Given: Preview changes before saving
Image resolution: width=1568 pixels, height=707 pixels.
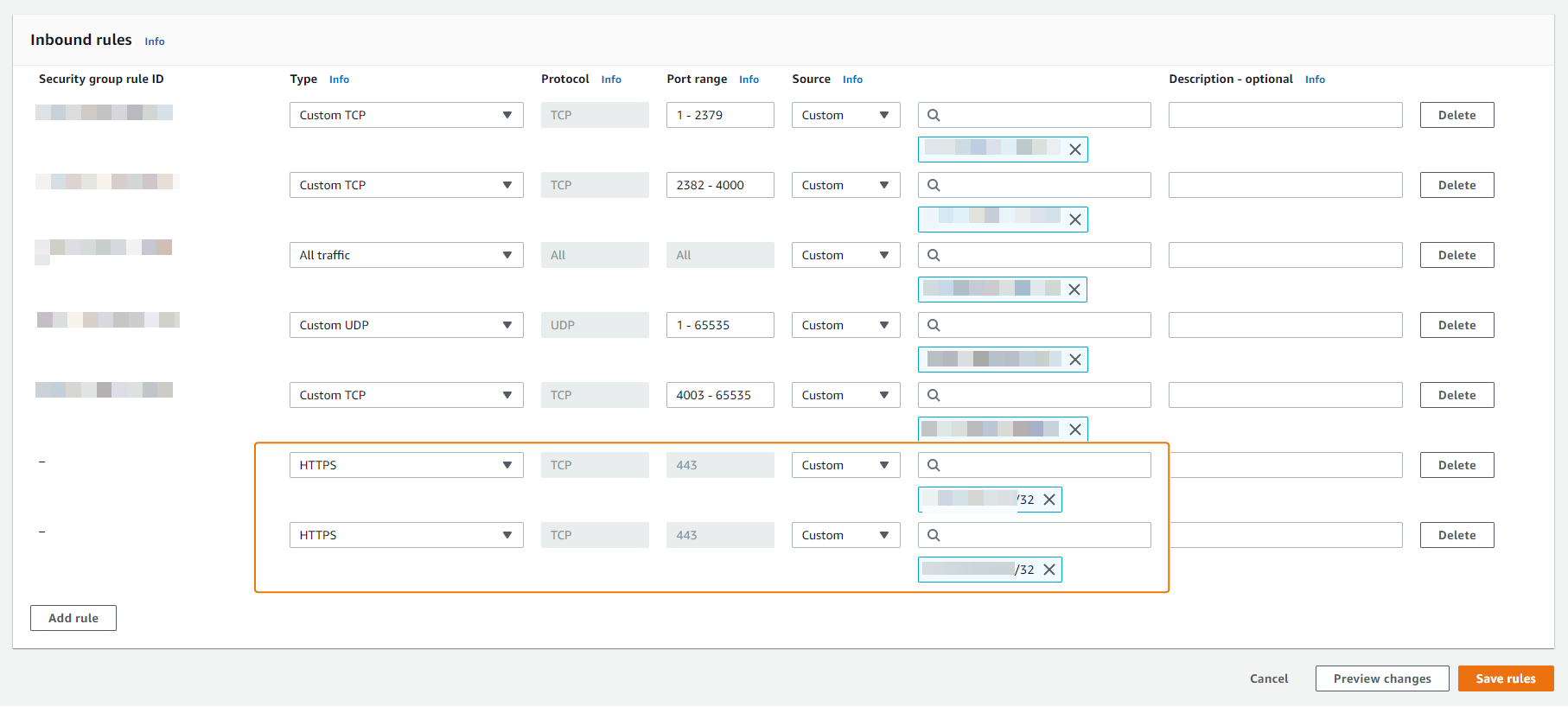Looking at the screenshot, I should tap(1381, 678).
